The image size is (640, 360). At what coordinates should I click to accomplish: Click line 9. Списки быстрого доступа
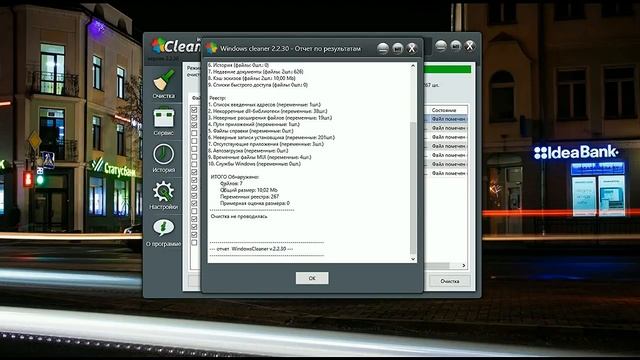(x=258, y=85)
